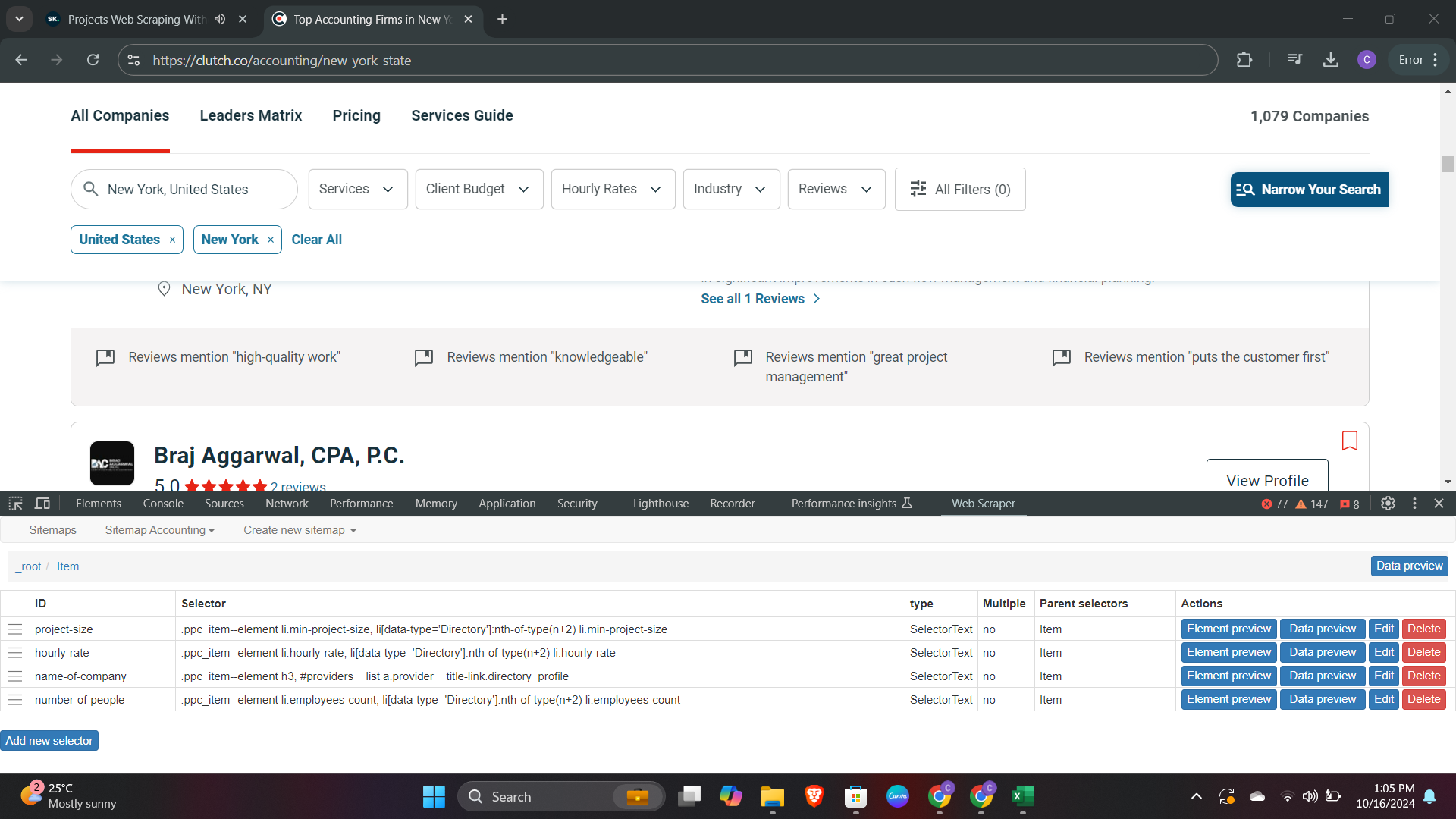
Task: Open the tab search dropdown arrow
Action: pyautogui.click(x=19, y=19)
